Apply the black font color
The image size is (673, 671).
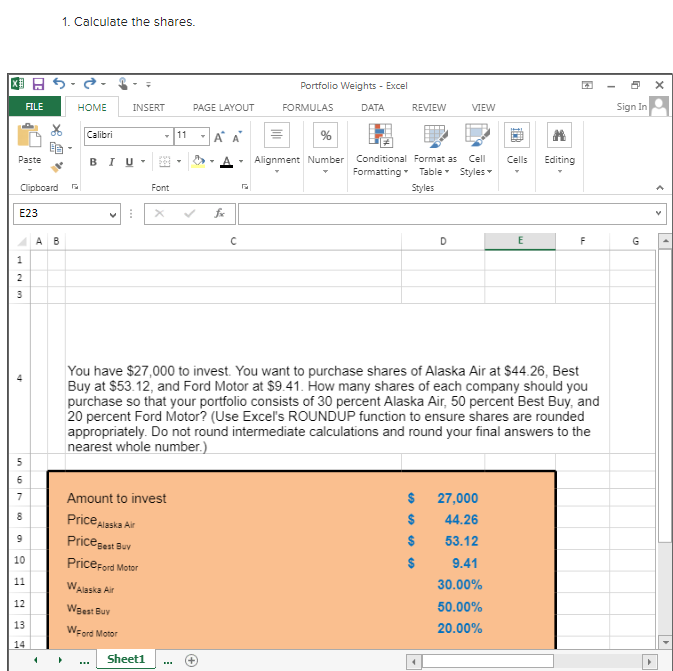pyautogui.click(x=226, y=162)
